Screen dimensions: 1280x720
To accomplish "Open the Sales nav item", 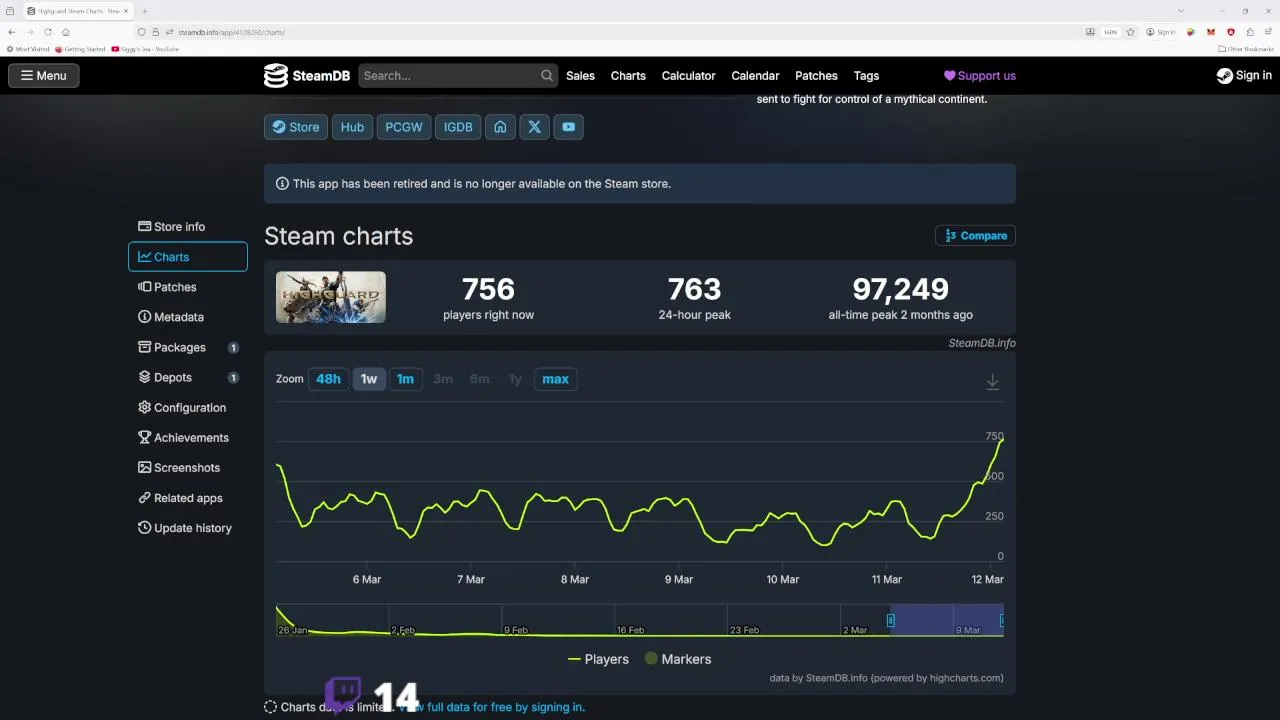I will tap(580, 75).
